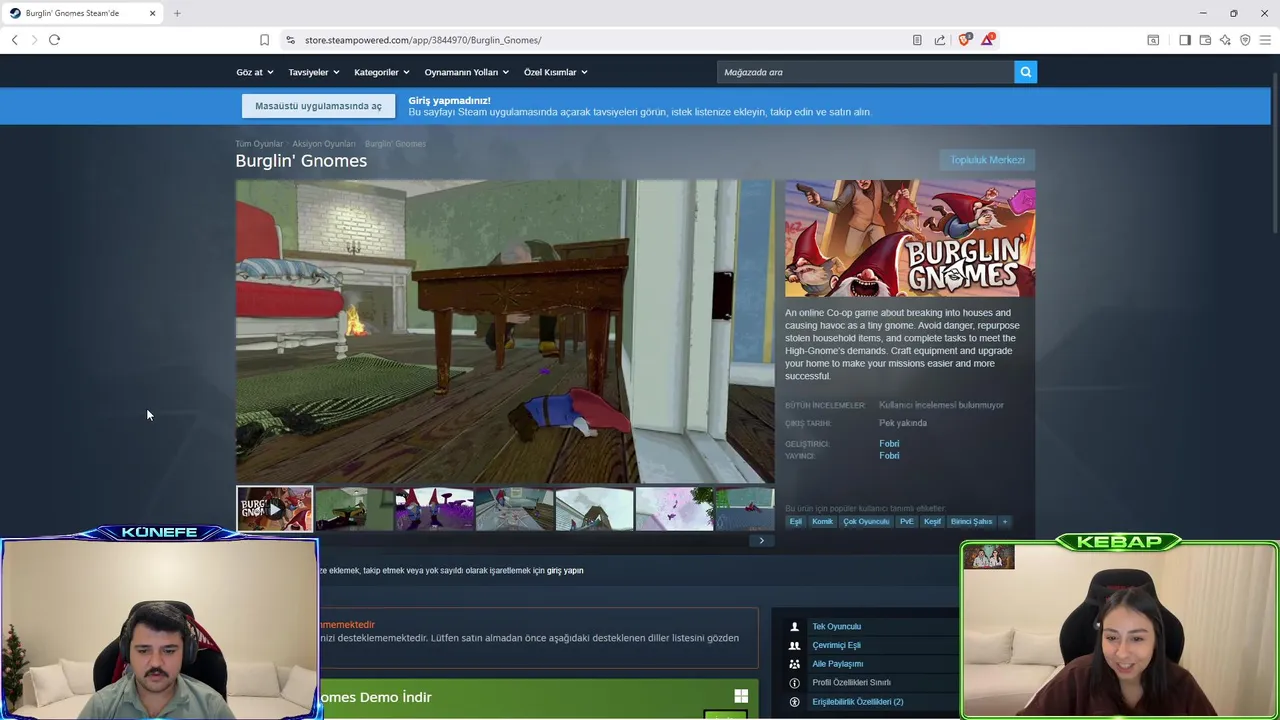Select the 'Birinci Şahıs' tag
The image size is (1280, 720).
coord(971,521)
